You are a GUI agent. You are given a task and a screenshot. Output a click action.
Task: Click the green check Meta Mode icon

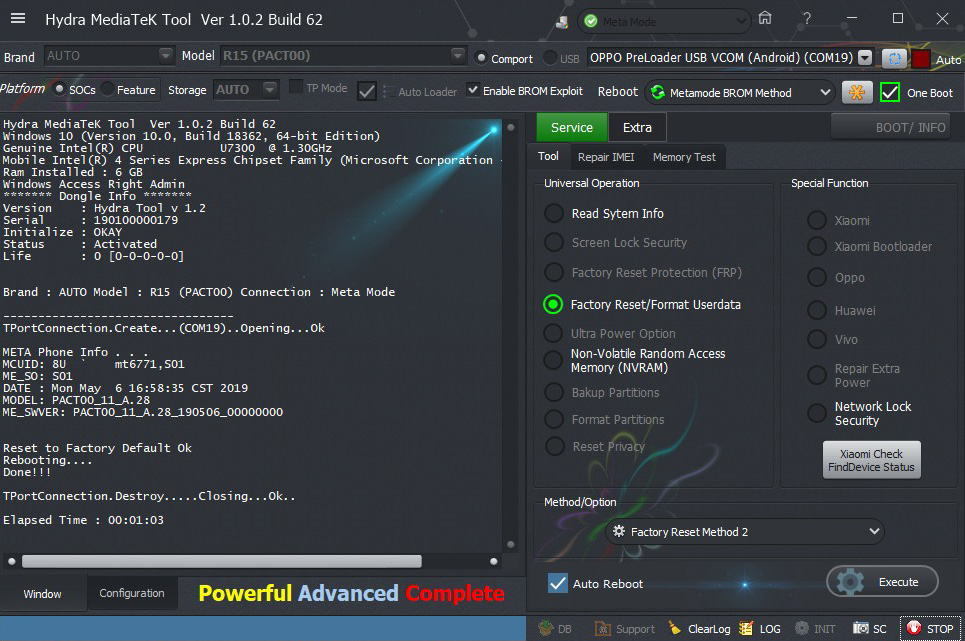tap(591, 22)
